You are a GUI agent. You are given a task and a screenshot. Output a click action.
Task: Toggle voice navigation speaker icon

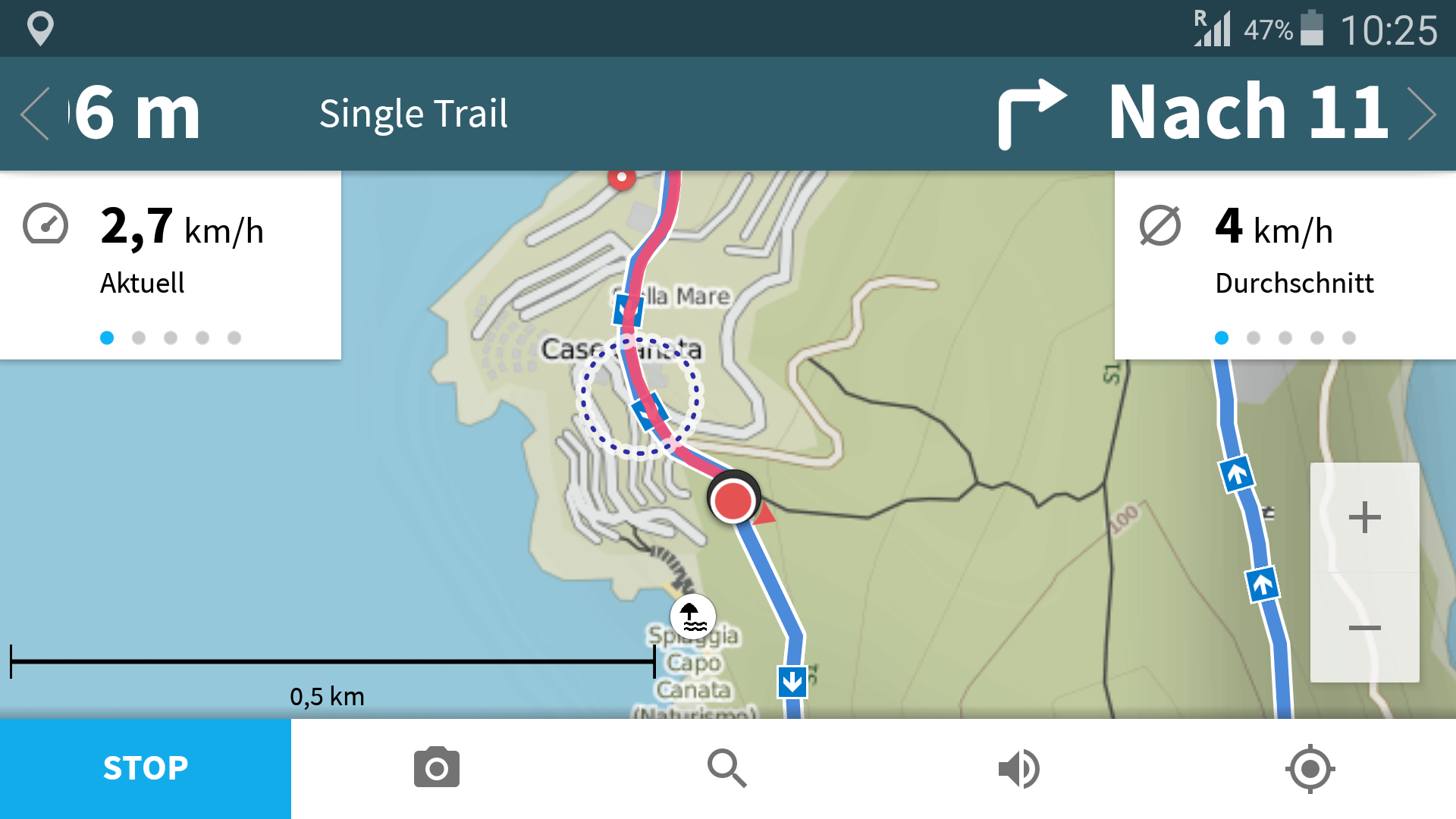coord(1018,768)
